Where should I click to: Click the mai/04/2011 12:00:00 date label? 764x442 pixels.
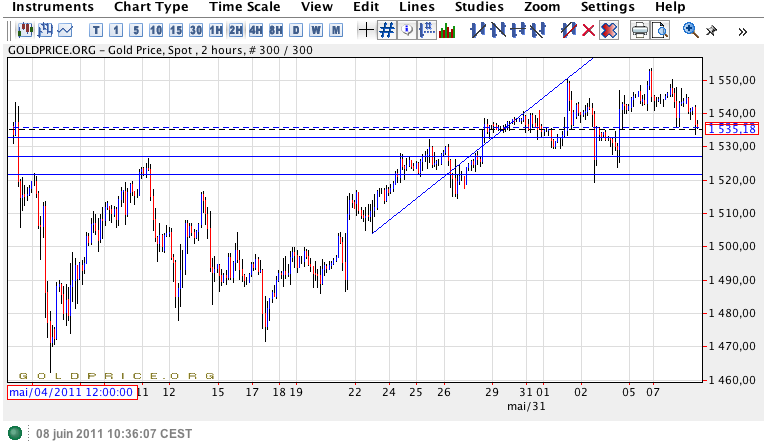coord(71,392)
